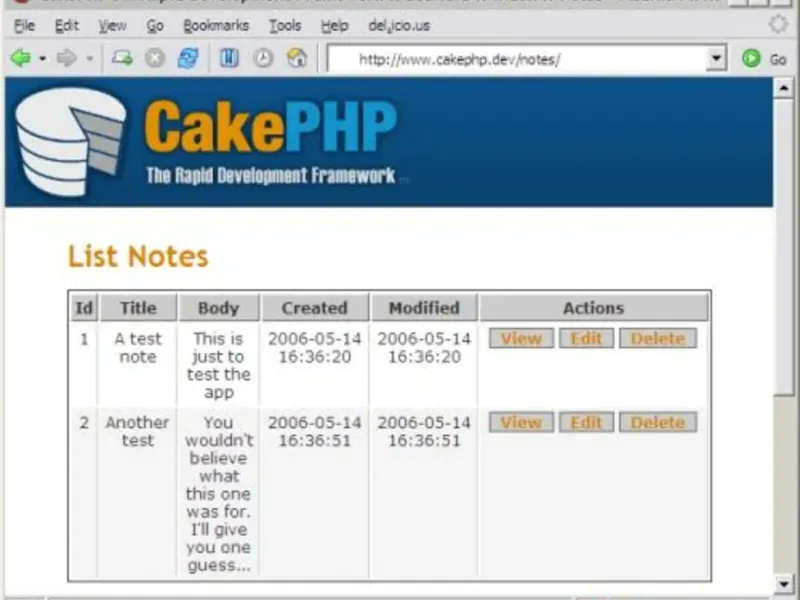Open the bookmarks sidebar icon
The image size is (800, 600).
[x=229, y=58]
